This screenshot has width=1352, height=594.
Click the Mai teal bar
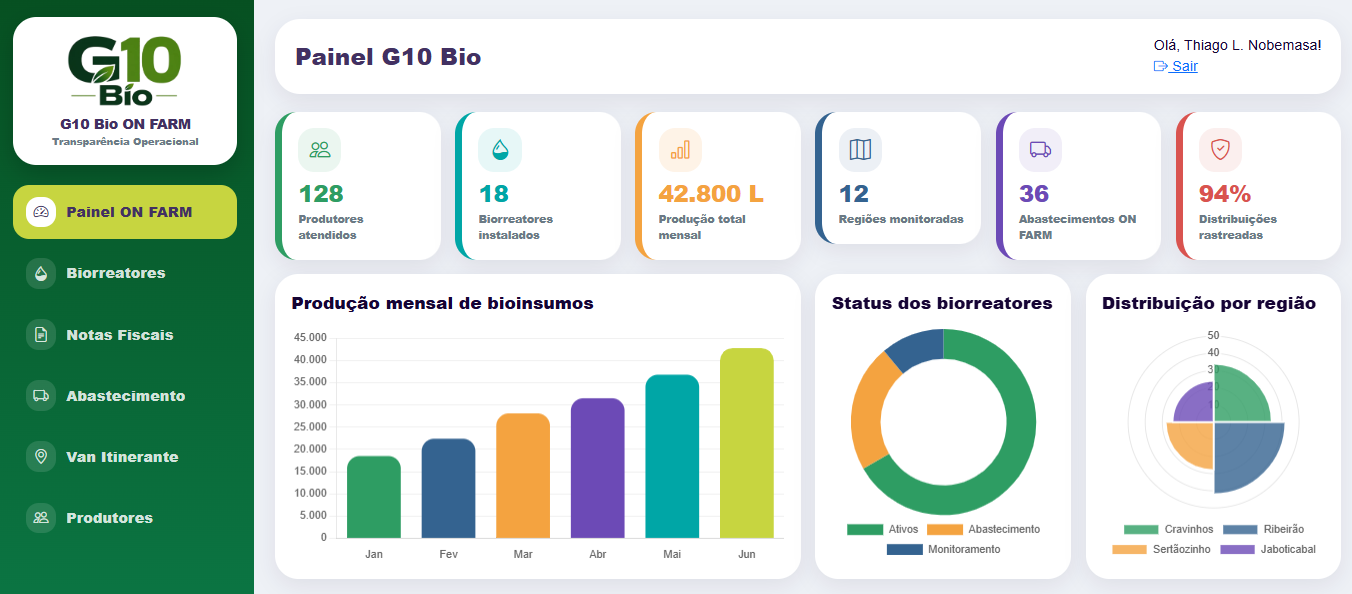pos(672,456)
